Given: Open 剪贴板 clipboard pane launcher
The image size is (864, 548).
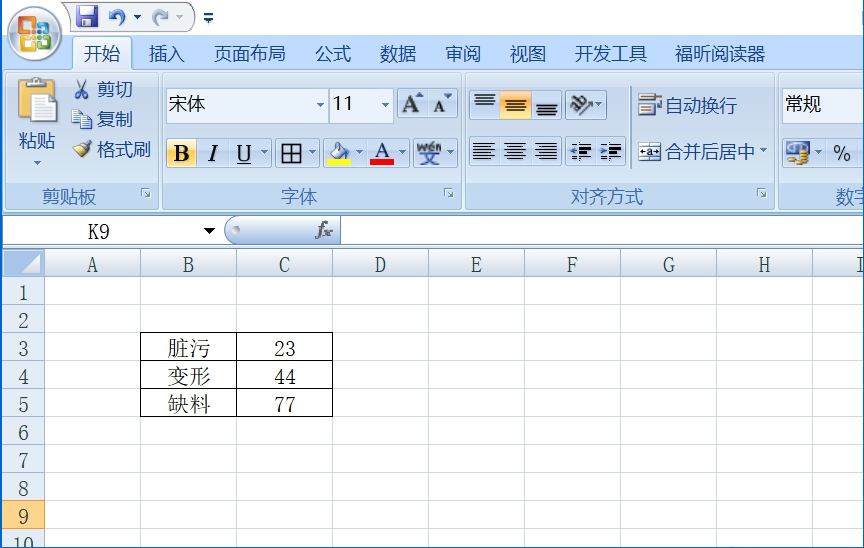Looking at the screenshot, I should pos(146,193).
